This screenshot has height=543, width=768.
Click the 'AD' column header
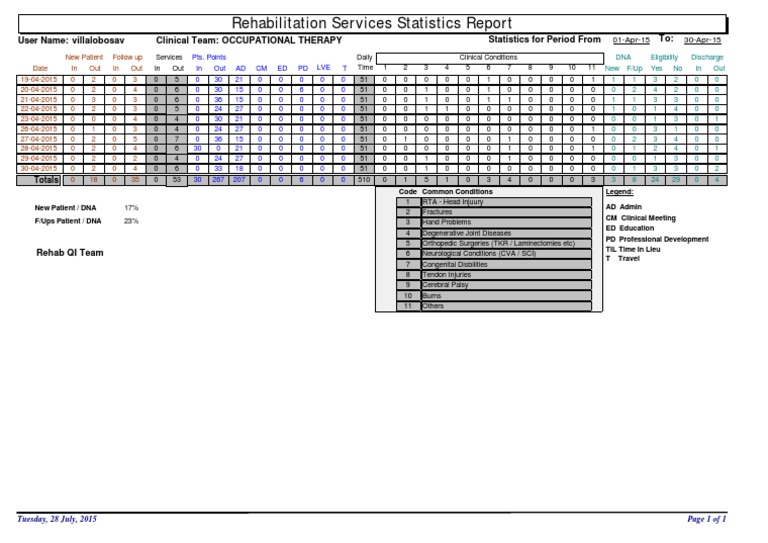[x=240, y=69]
